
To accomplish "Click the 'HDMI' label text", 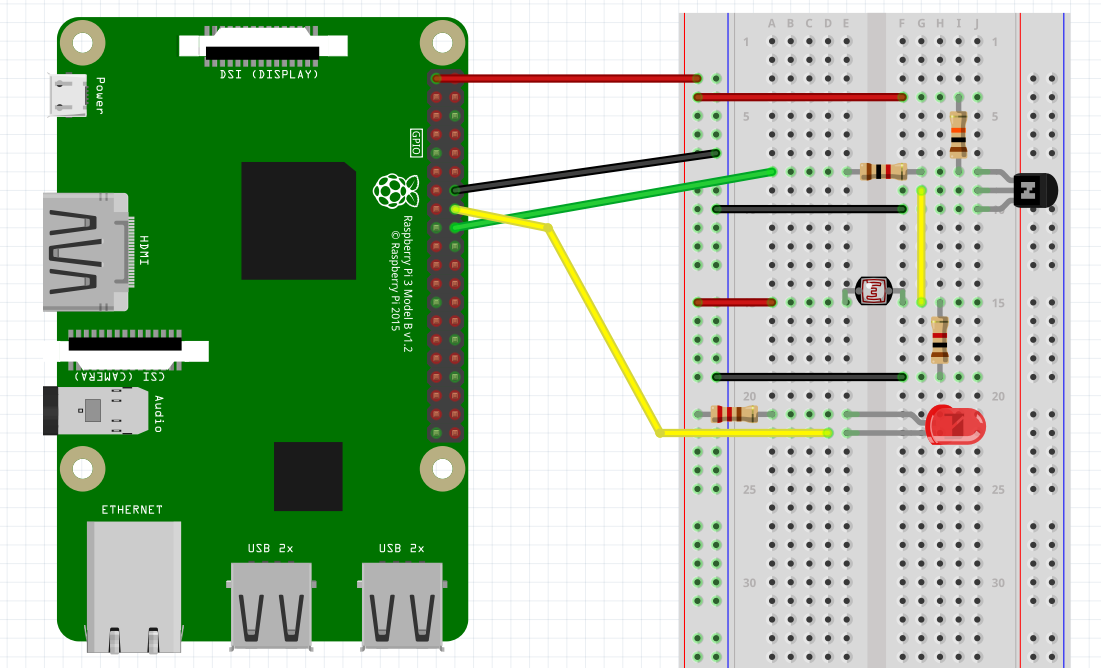I will coord(144,251).
